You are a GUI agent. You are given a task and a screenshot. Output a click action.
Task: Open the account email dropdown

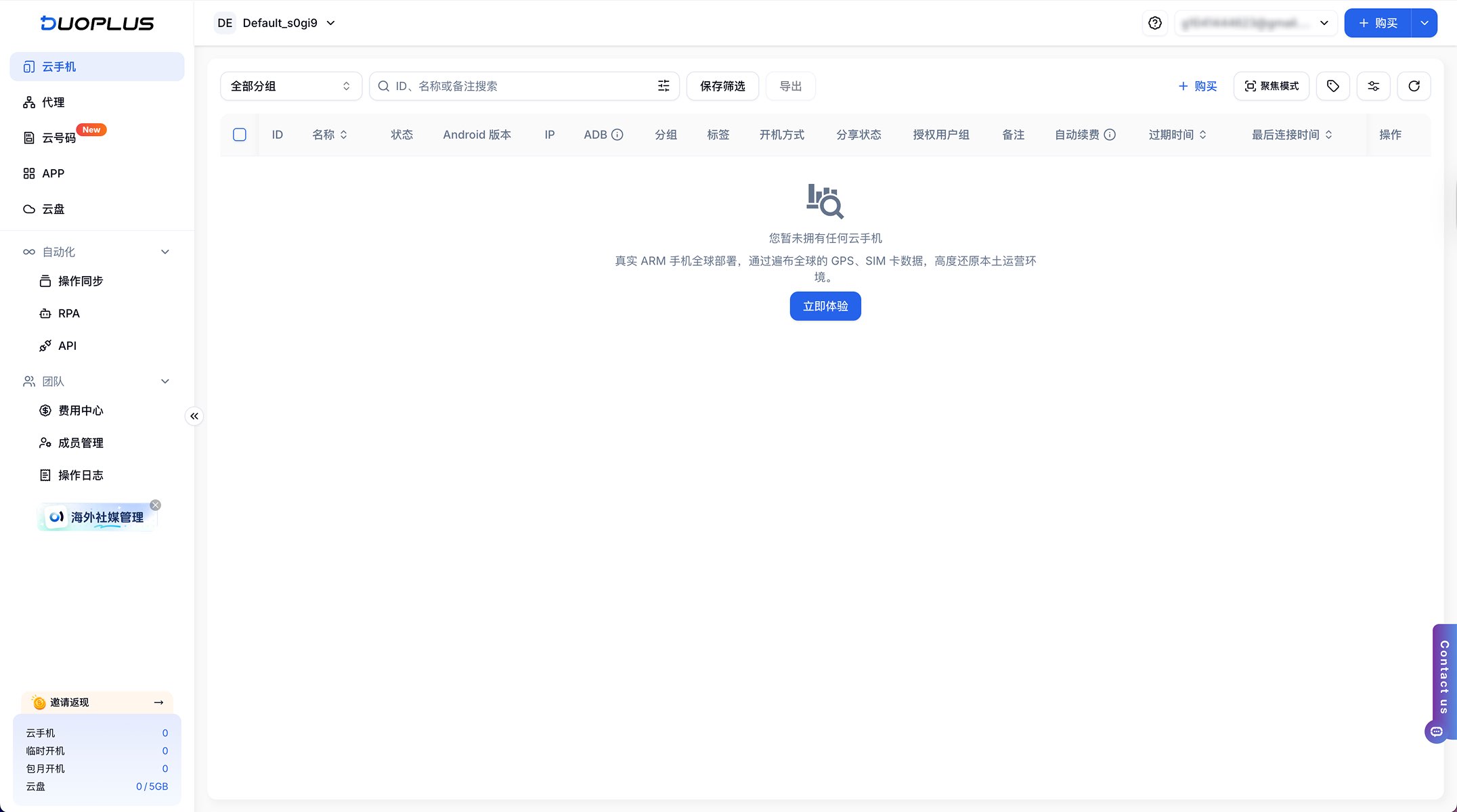point(1256,23)
